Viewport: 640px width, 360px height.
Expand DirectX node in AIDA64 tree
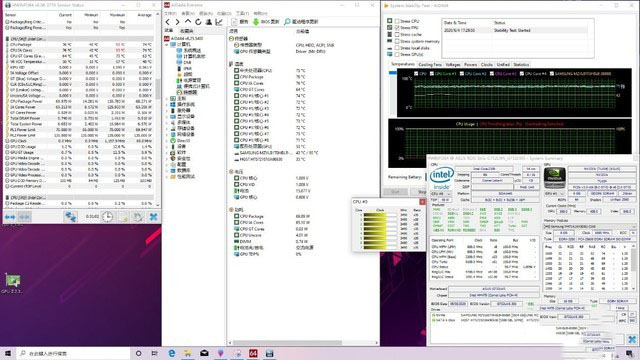(167, 140)
